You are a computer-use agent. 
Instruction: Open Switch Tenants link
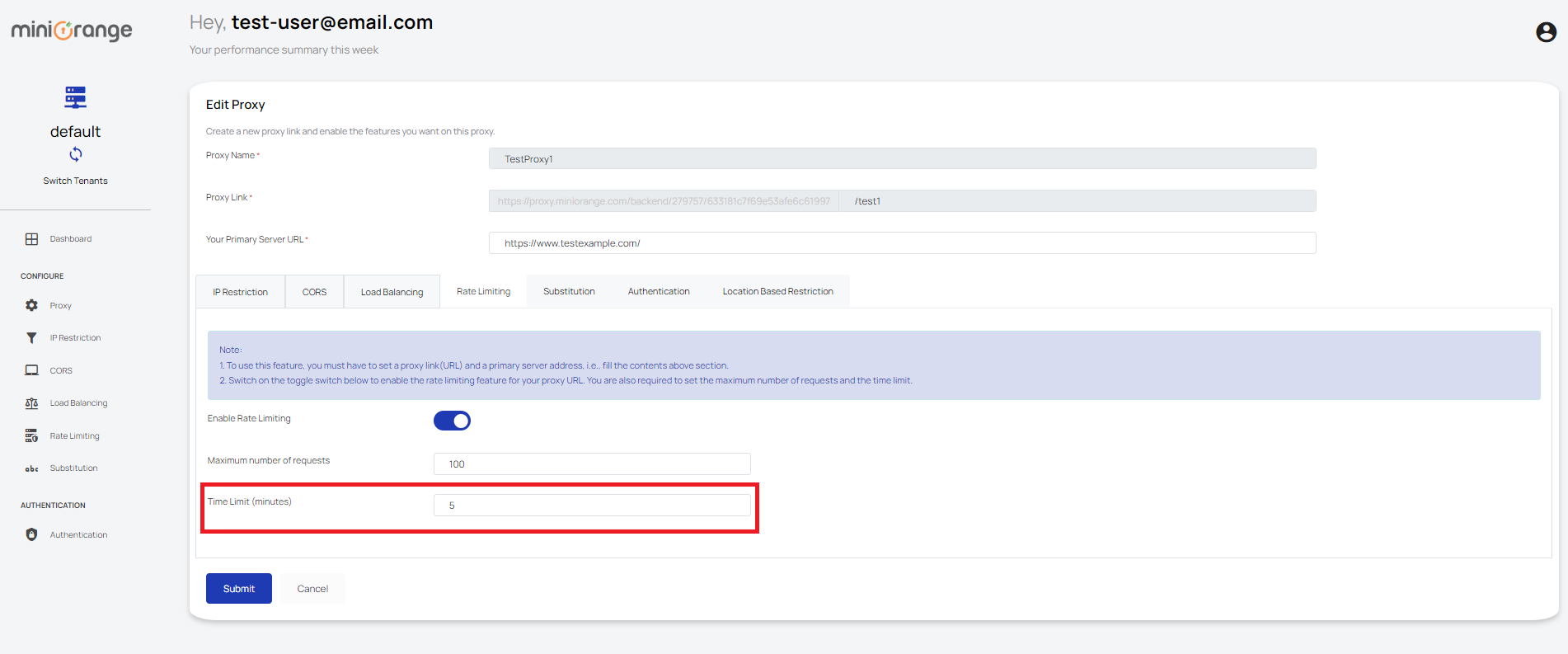76,181
